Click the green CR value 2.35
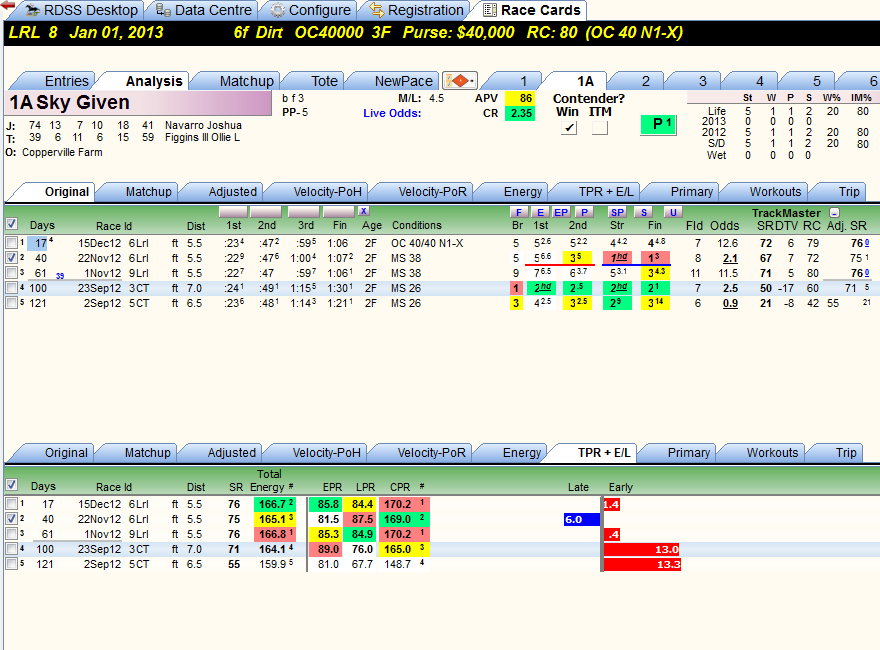Image resolution: width=880 pixels, height=650 pixels. pyautogui.click(x=519, y=113)
